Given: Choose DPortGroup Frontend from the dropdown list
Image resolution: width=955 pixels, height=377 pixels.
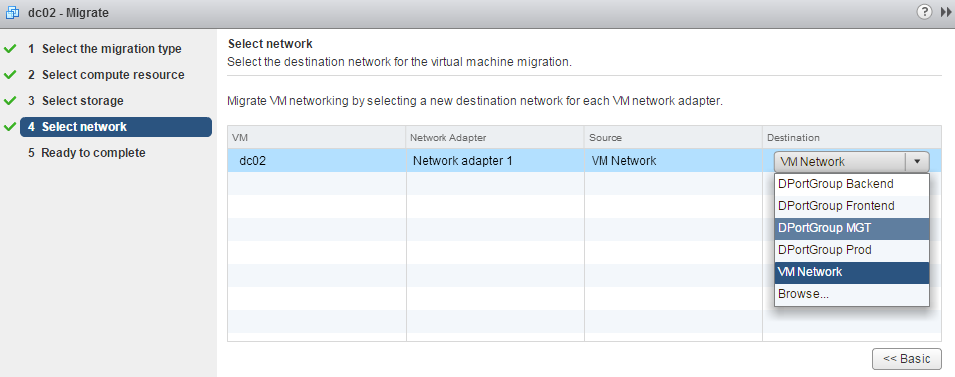Looking at the screenshot, I should point(851,206).
